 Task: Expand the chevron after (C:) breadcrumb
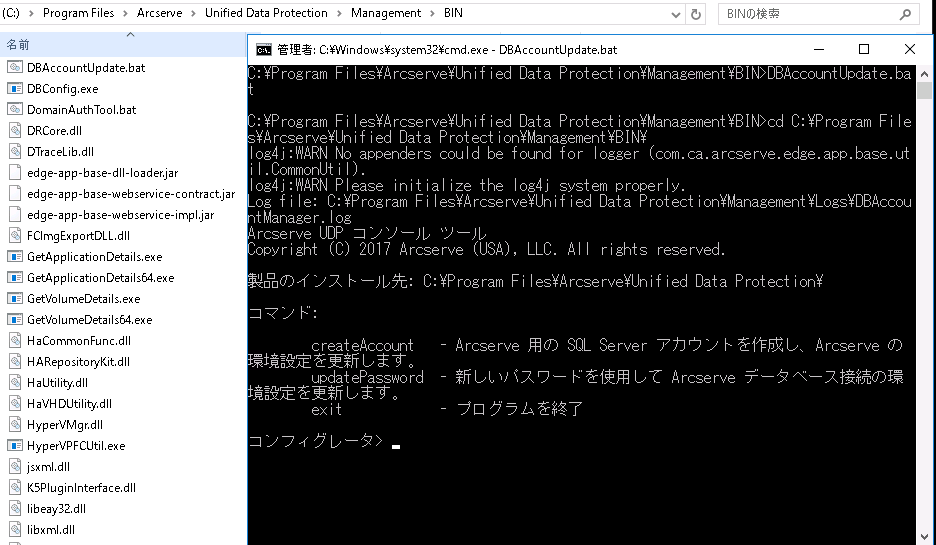tap(31, 13)
